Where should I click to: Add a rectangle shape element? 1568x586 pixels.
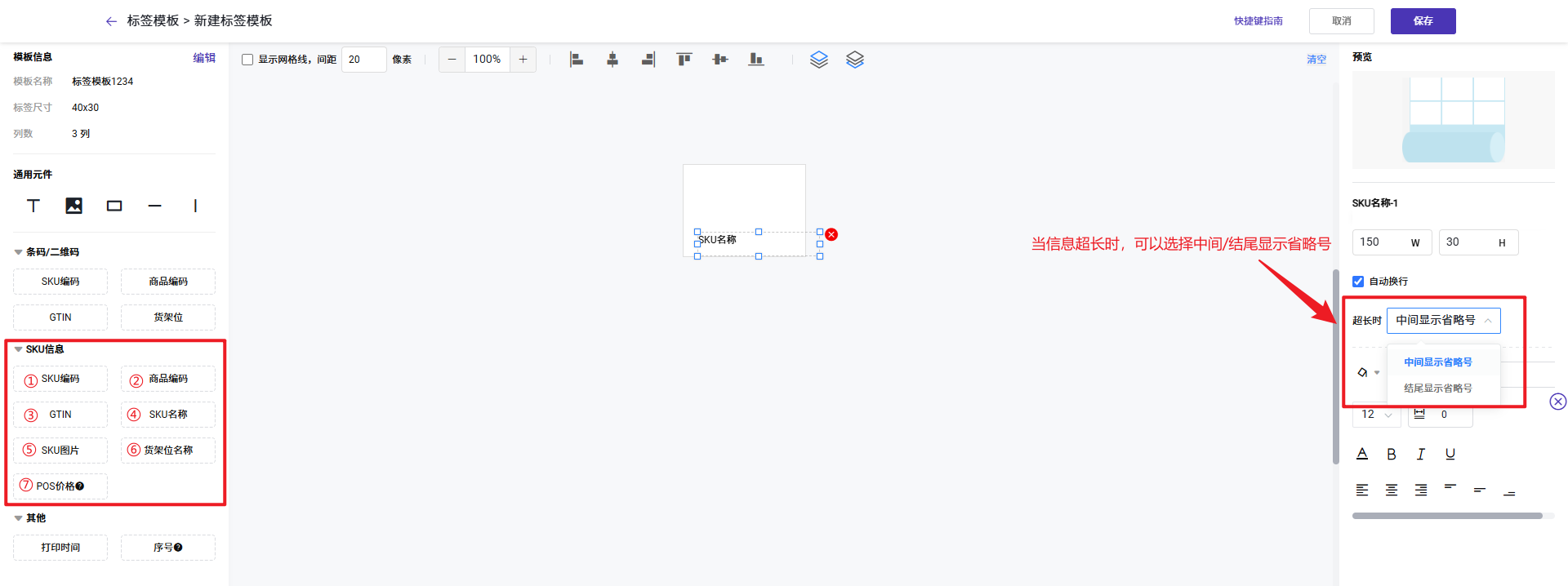tap(114, 206)
